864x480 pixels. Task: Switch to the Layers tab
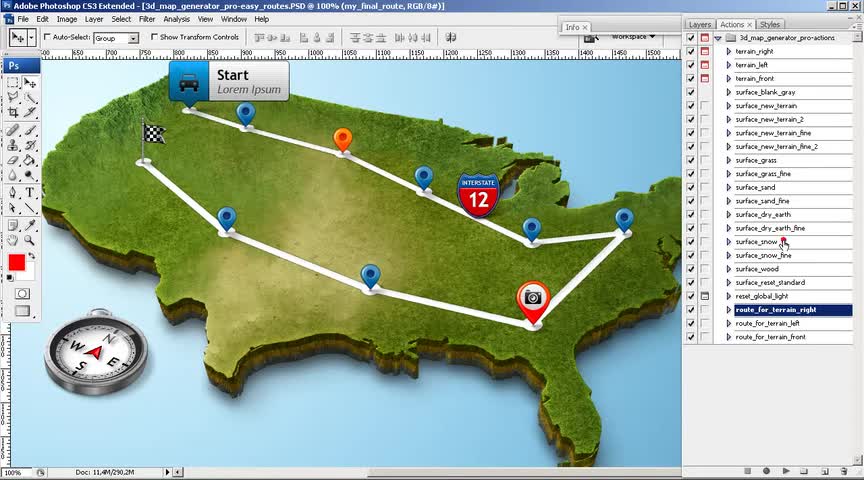click(700, 25)
